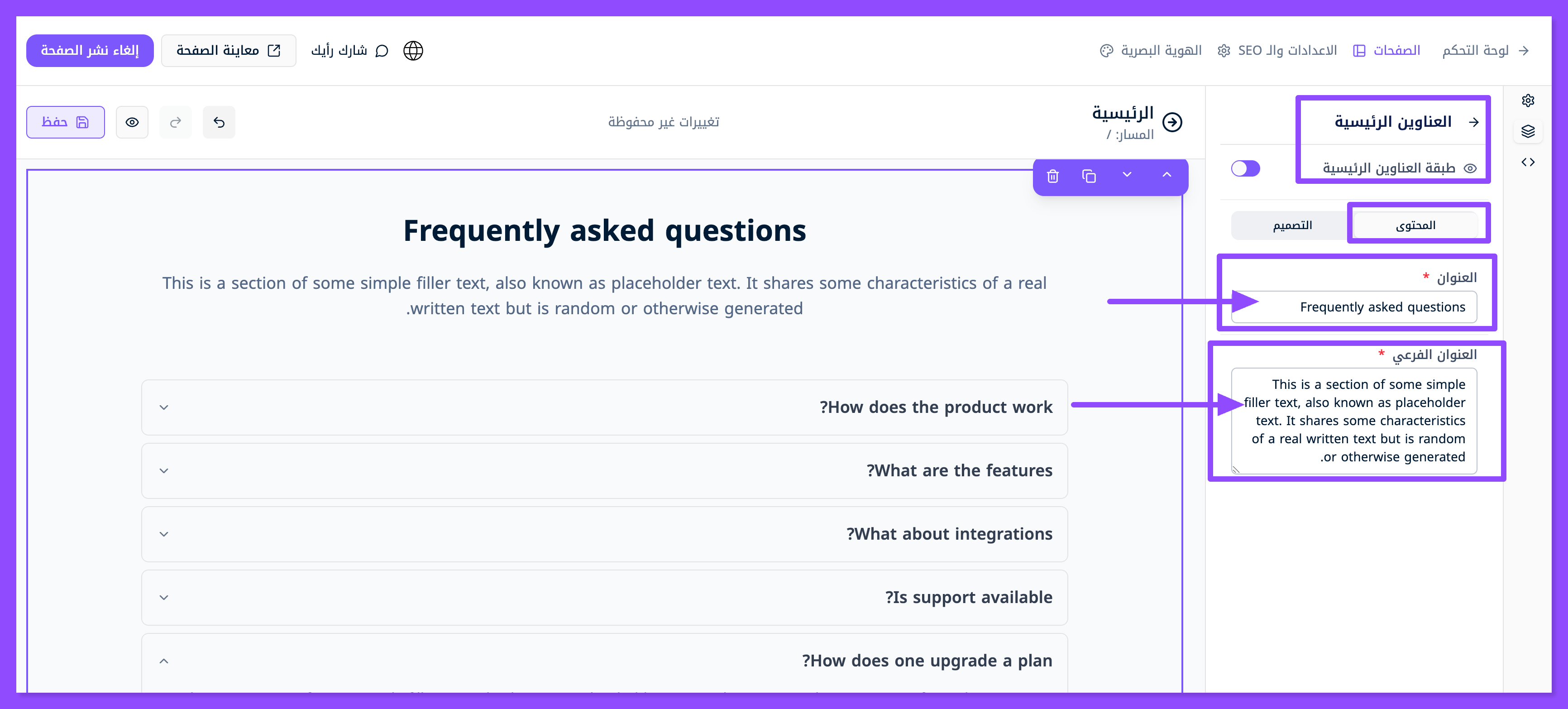
Task: Switch to the التصميم tab
Action: coord(1292,225)
